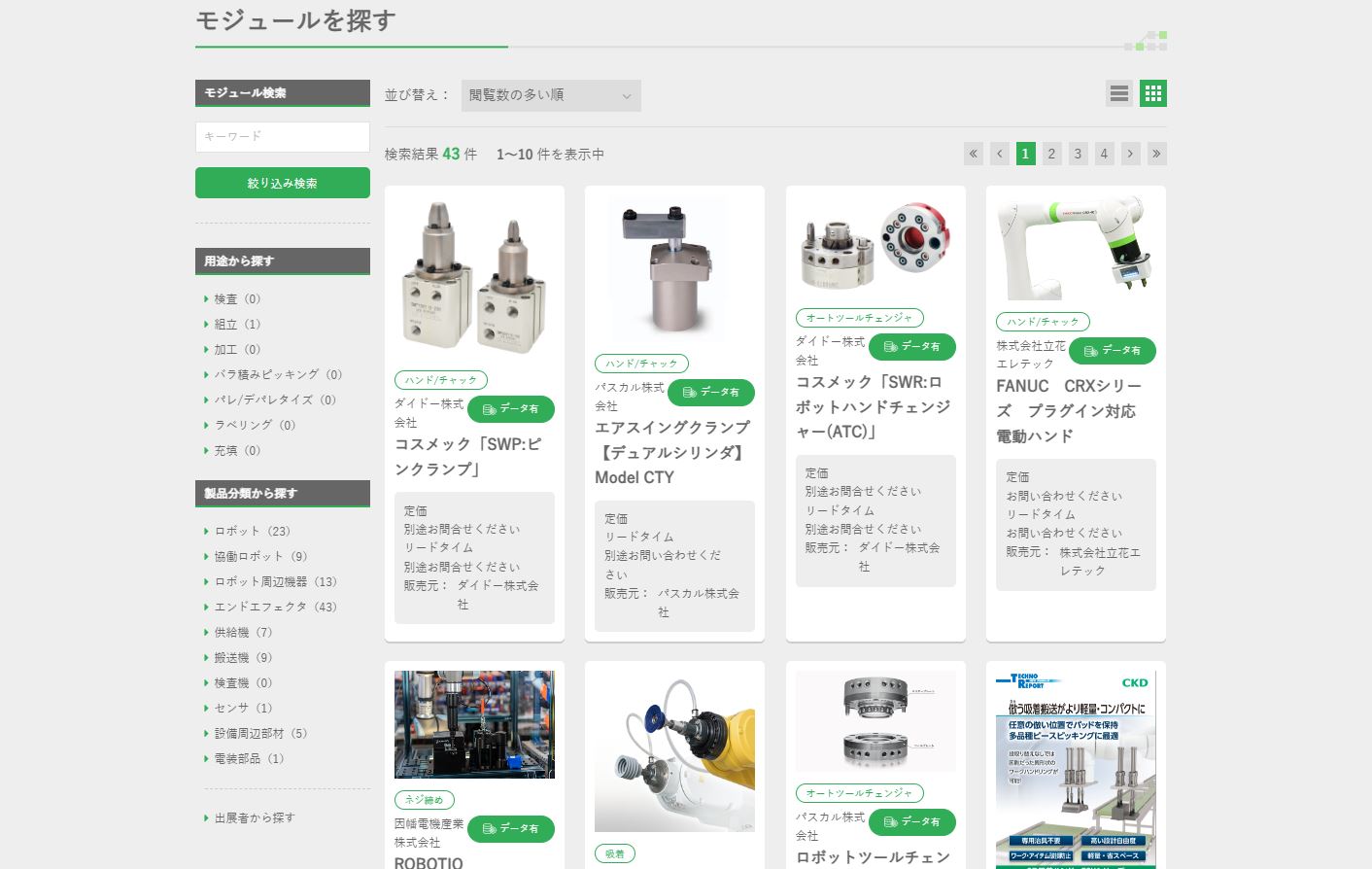Select the ハンド/チャック tag on the エアスイングクランプ card

pyautogui.click(x=641, y=364)
